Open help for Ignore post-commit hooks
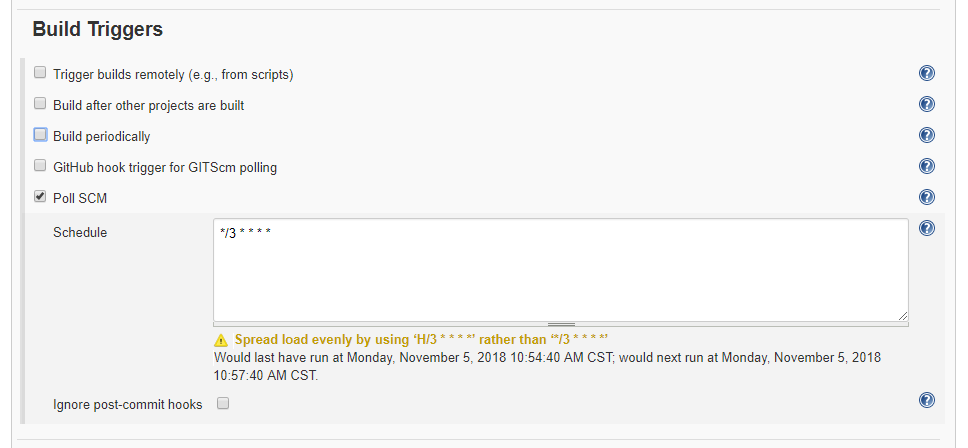Image resolution: width=968 pixels, height=448 pixels. click(x=926, y=400)
